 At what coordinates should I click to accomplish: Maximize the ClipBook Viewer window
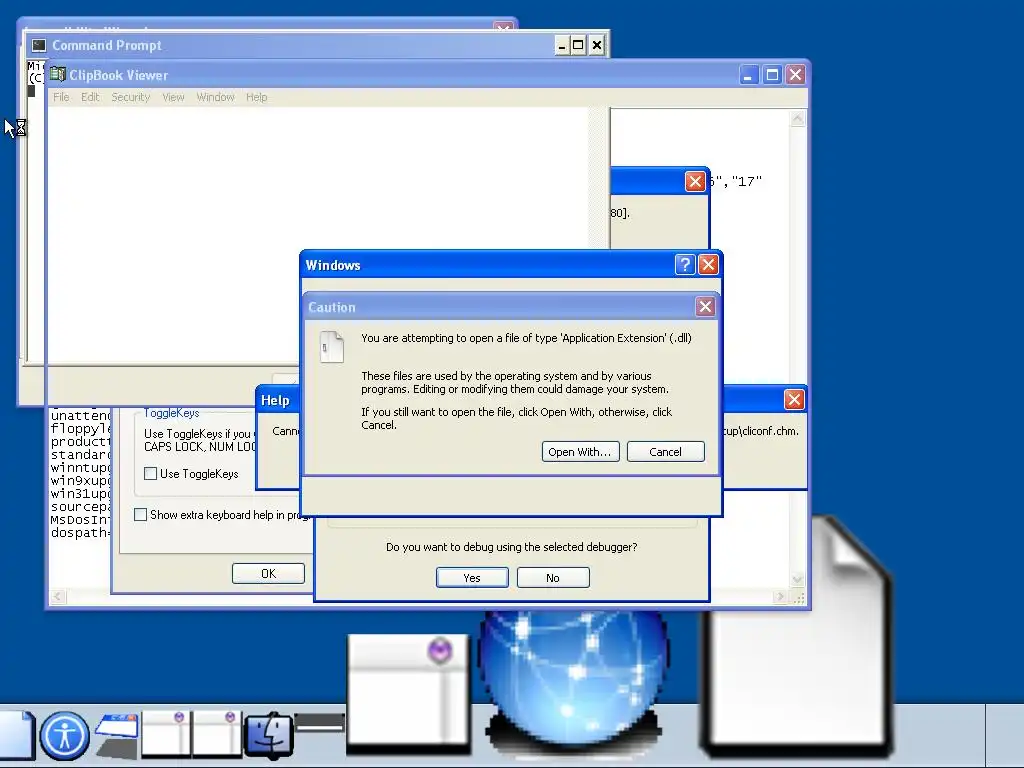coord(772,74)
